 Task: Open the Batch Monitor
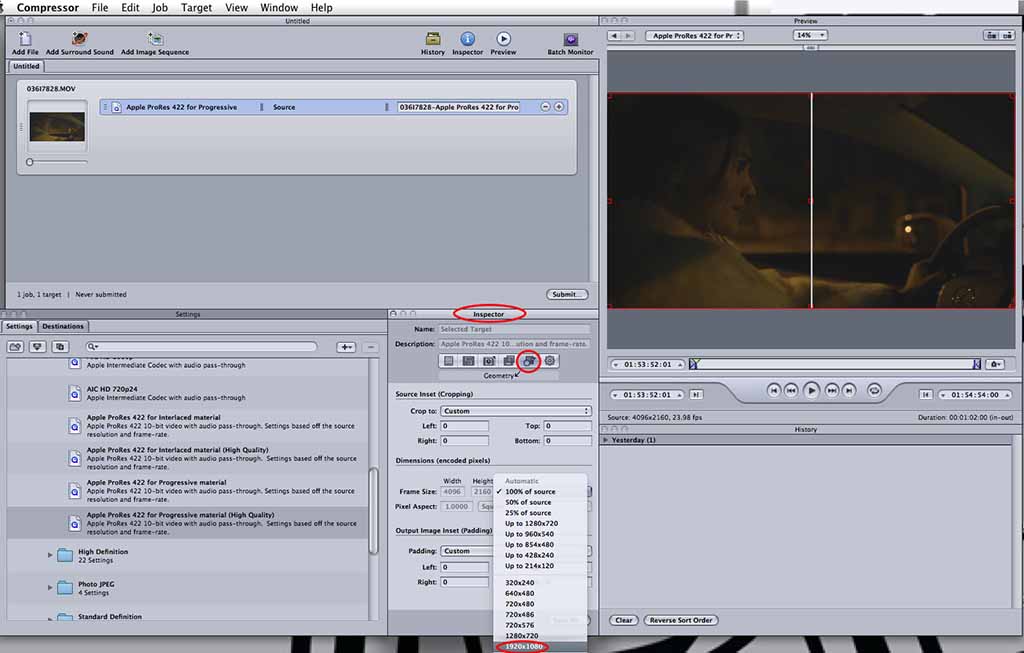point(570,39)
